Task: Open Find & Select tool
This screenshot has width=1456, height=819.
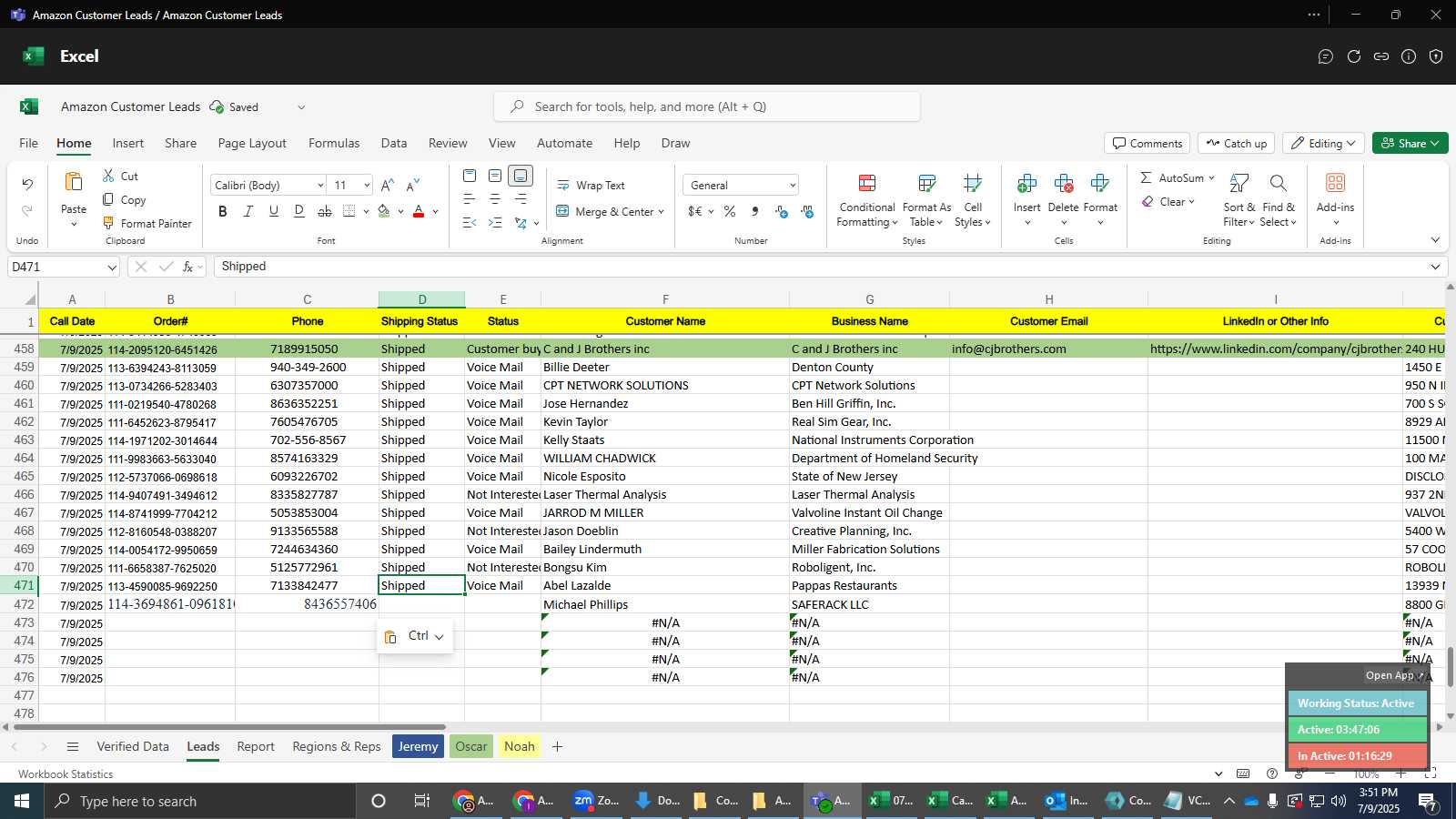Action: pos(1279,201)
